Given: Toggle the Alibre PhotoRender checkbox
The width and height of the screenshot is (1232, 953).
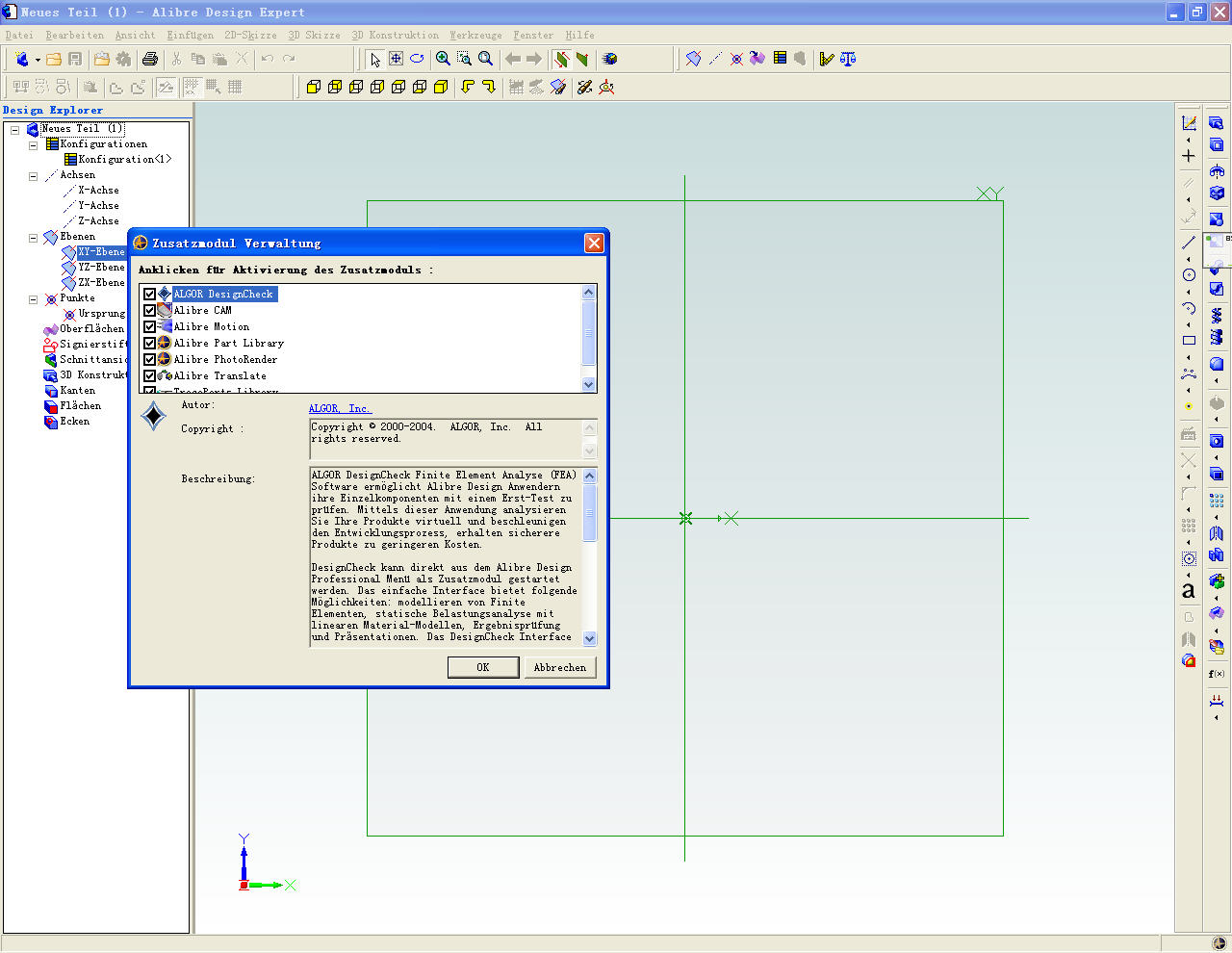Looking at the screenshot, I should tap(149, 360).
